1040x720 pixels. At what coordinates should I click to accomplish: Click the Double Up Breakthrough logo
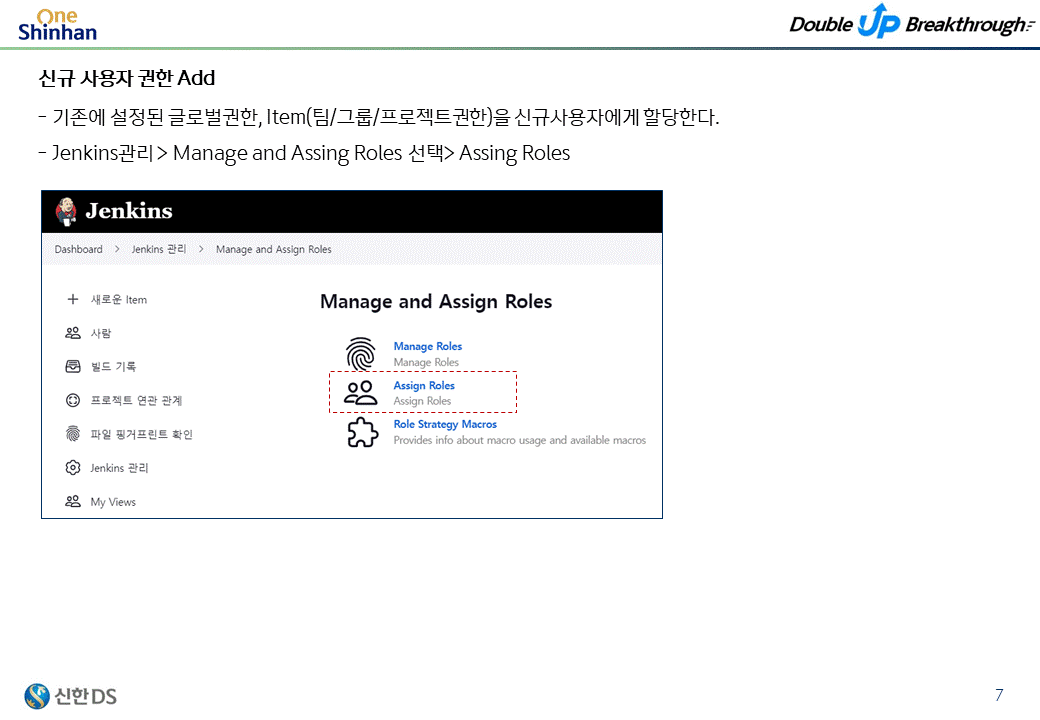point(911,22)
